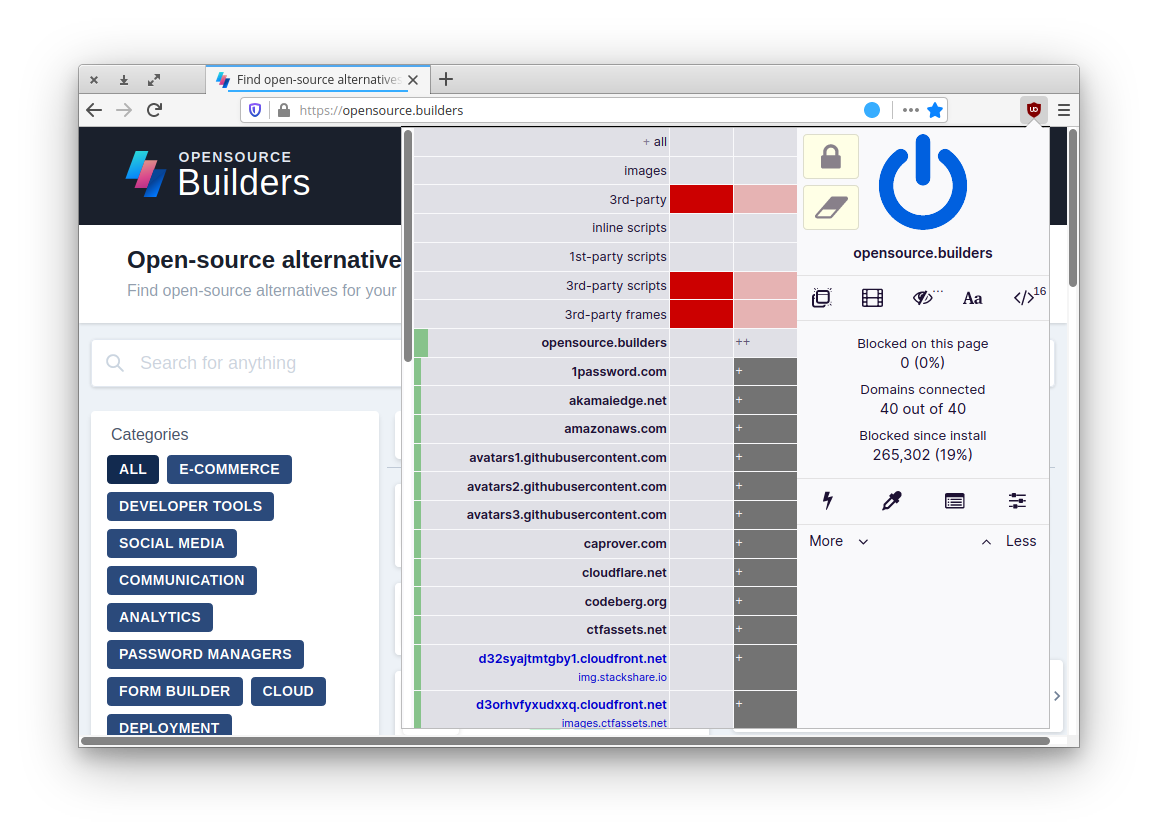The width and height of the screenshot is (1158, 840).
Task: Open the element picker eyedropper
Action: (891, 501)
